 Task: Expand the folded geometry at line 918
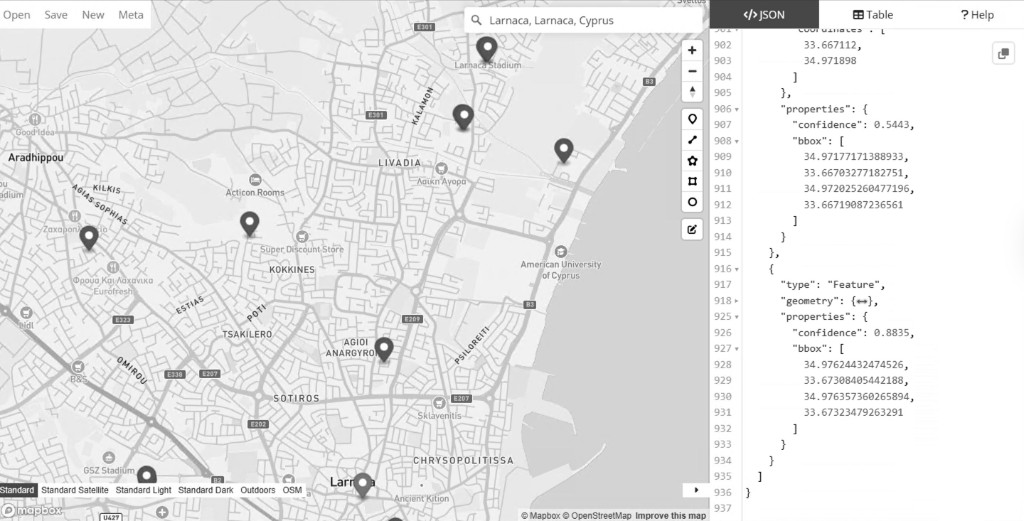[737, 302]
